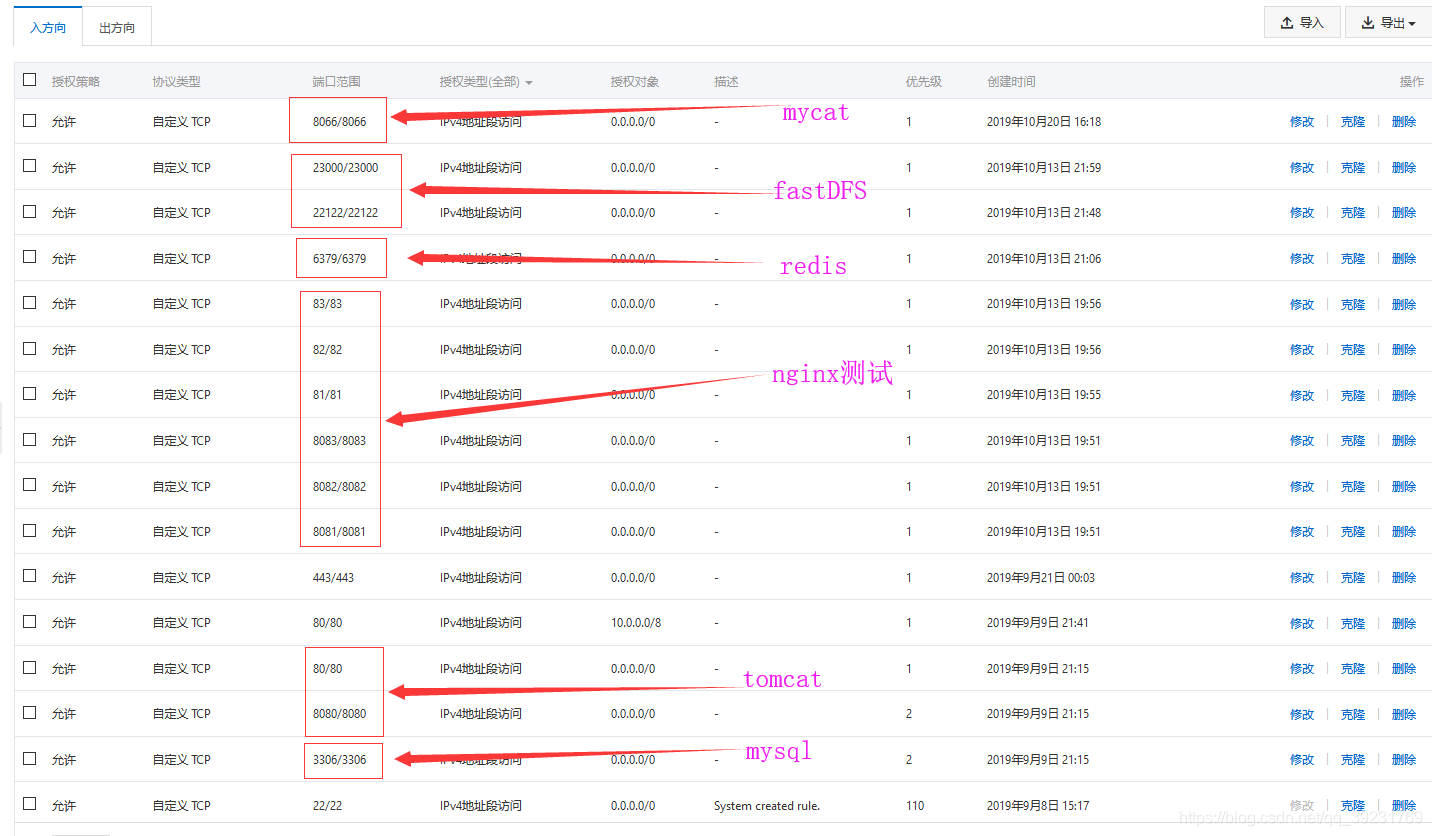This screenshot has width=1432, height=836.
Task: Click the 端口范围 column header
Action: pos(336,82)
